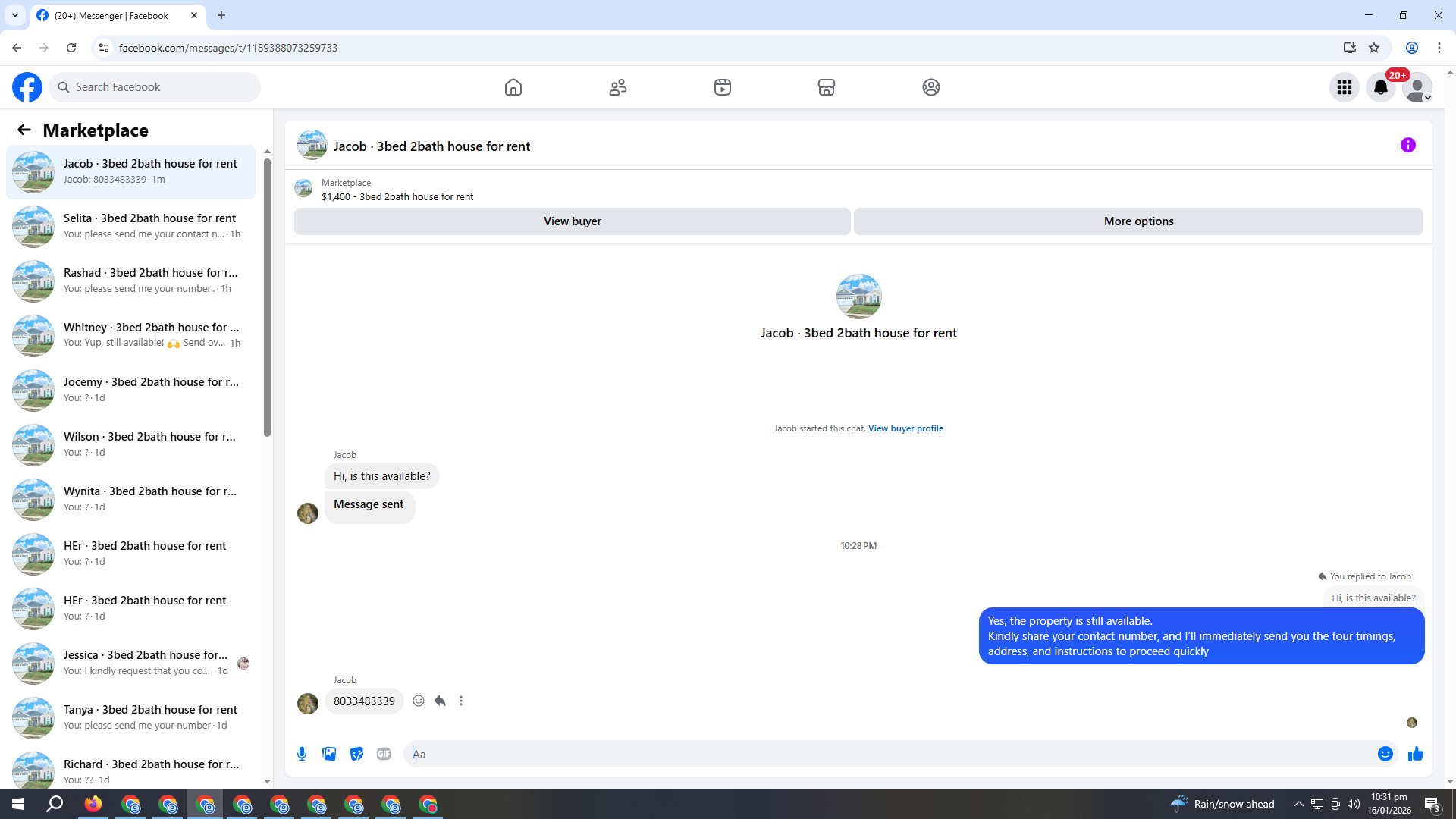Image resolution: width=1456 pixels, height=819 pixels.
Task: Open conversation information purple icon
Action: [1407, 145]
